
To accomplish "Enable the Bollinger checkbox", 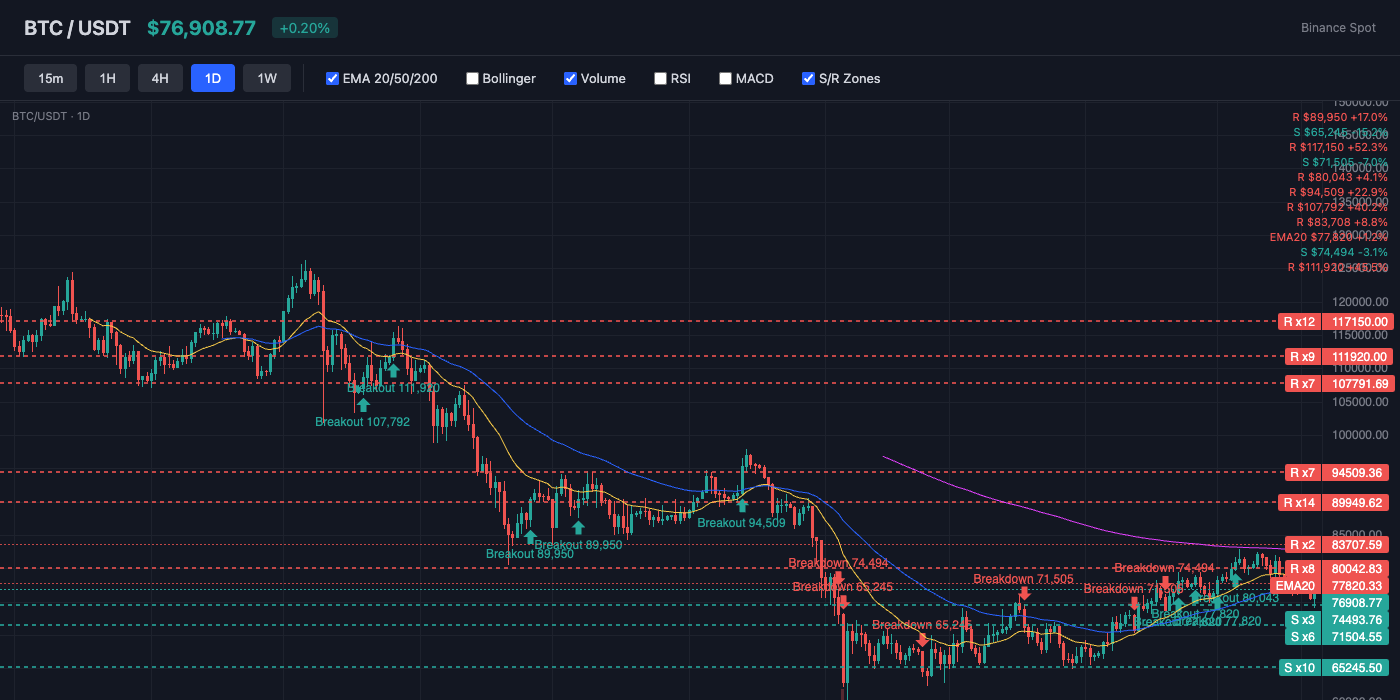I will [472, 78].
